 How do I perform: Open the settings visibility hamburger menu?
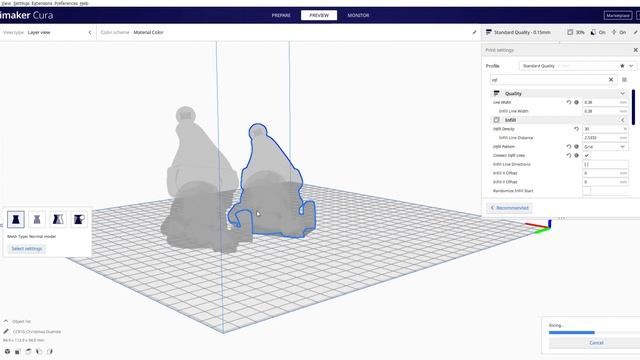624,80
